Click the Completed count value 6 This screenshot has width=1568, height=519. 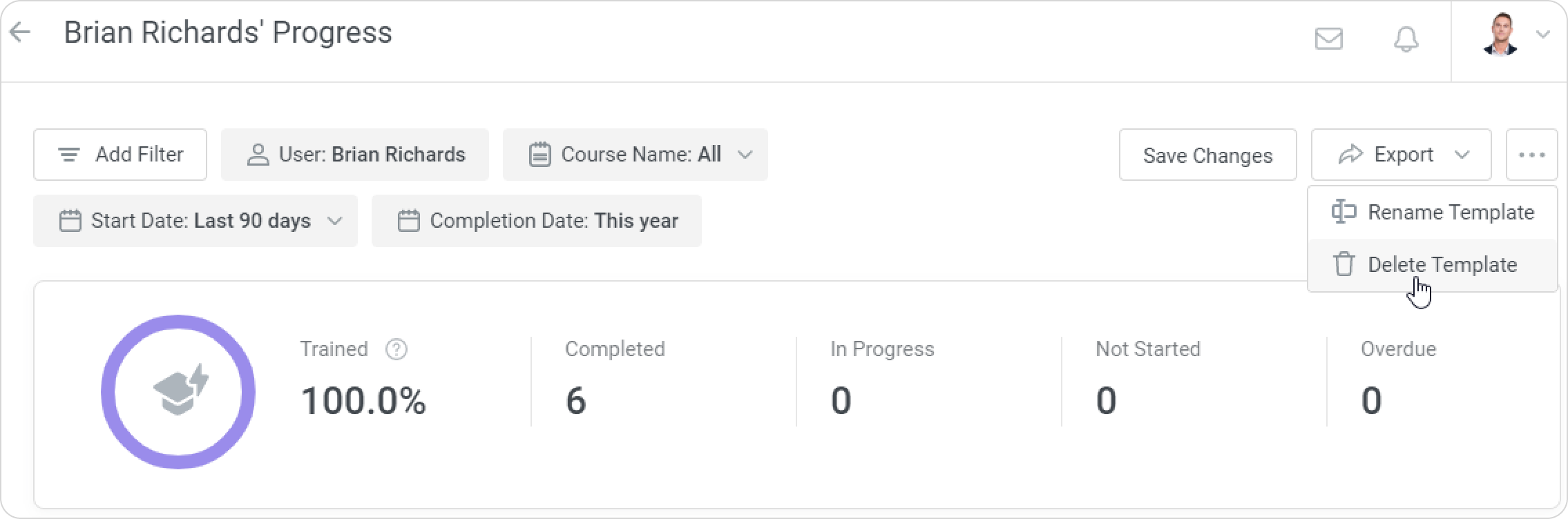575,400
